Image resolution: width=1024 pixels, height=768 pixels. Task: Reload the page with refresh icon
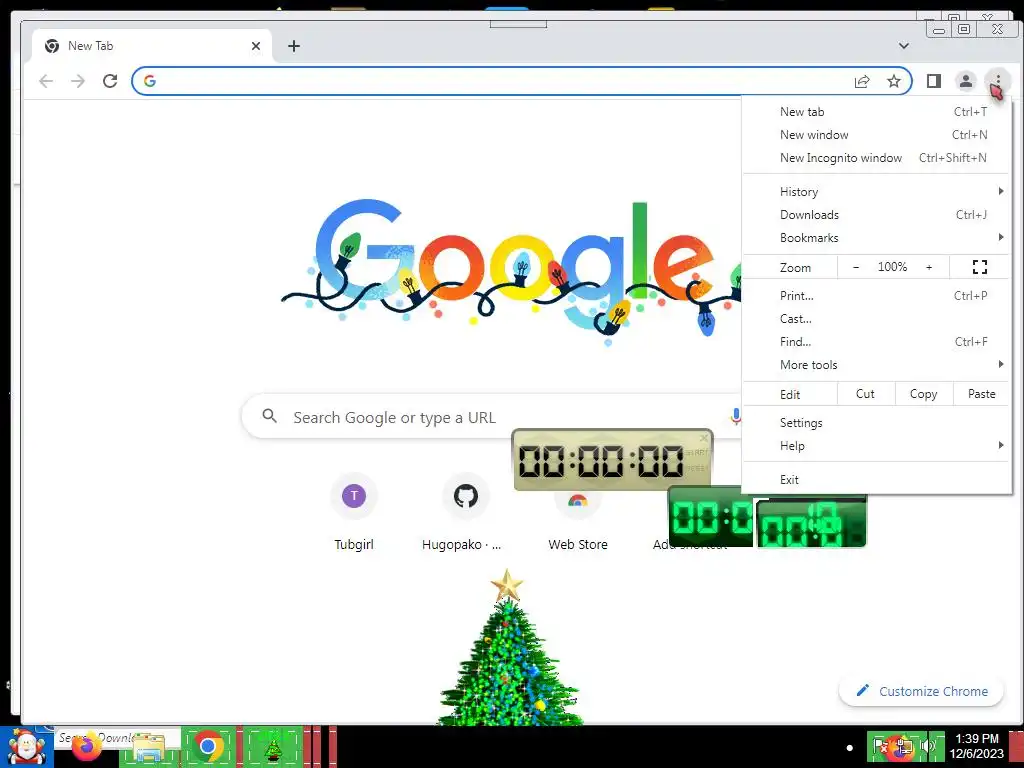pos(110,81)
